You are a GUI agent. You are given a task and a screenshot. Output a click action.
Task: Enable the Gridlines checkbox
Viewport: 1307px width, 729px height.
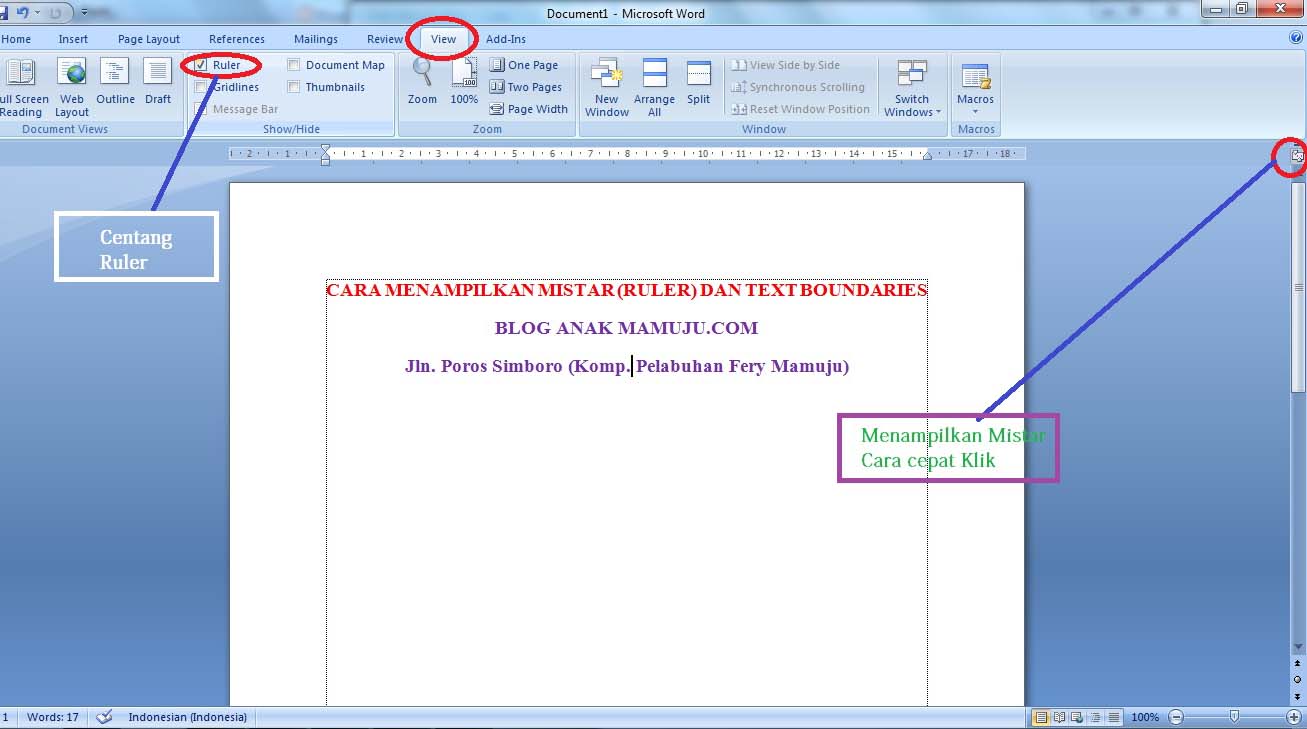201,87
